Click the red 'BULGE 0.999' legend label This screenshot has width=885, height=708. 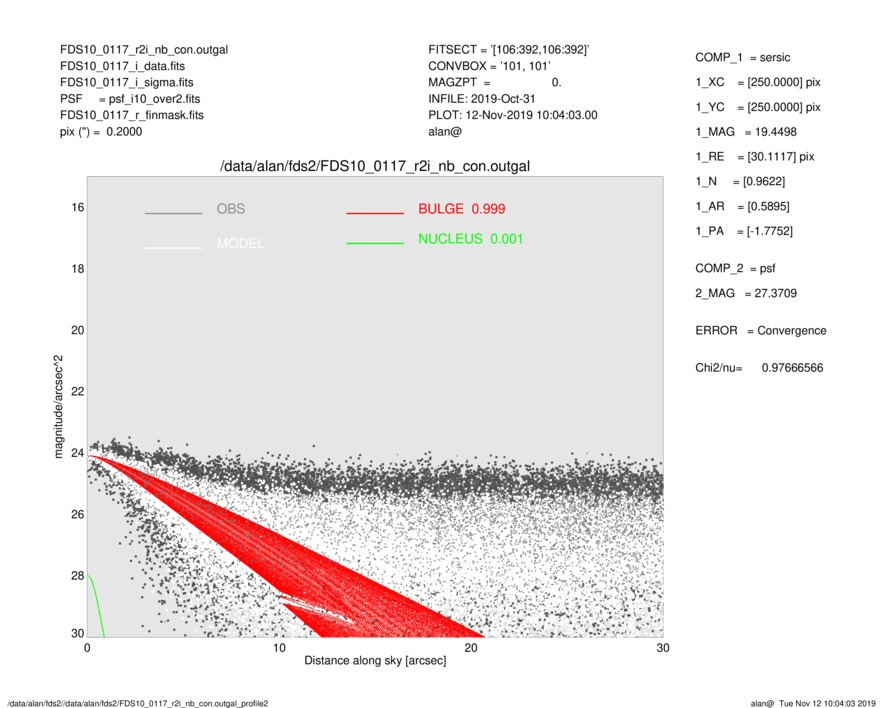coord(462,209)
